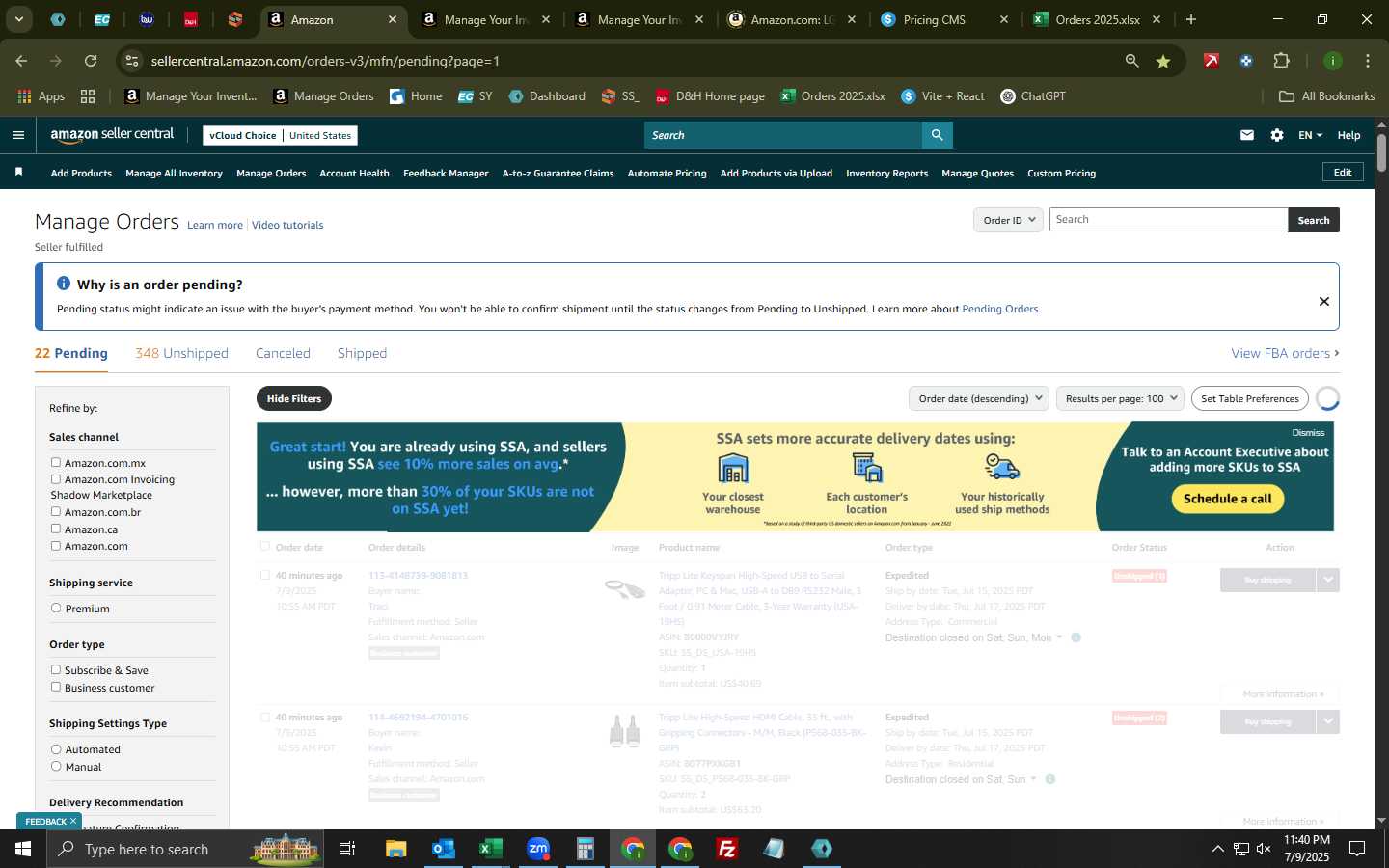1389x868 pixels.
Task: Open FileZilla from the taskbar
Action: click(x=727, y=849)
